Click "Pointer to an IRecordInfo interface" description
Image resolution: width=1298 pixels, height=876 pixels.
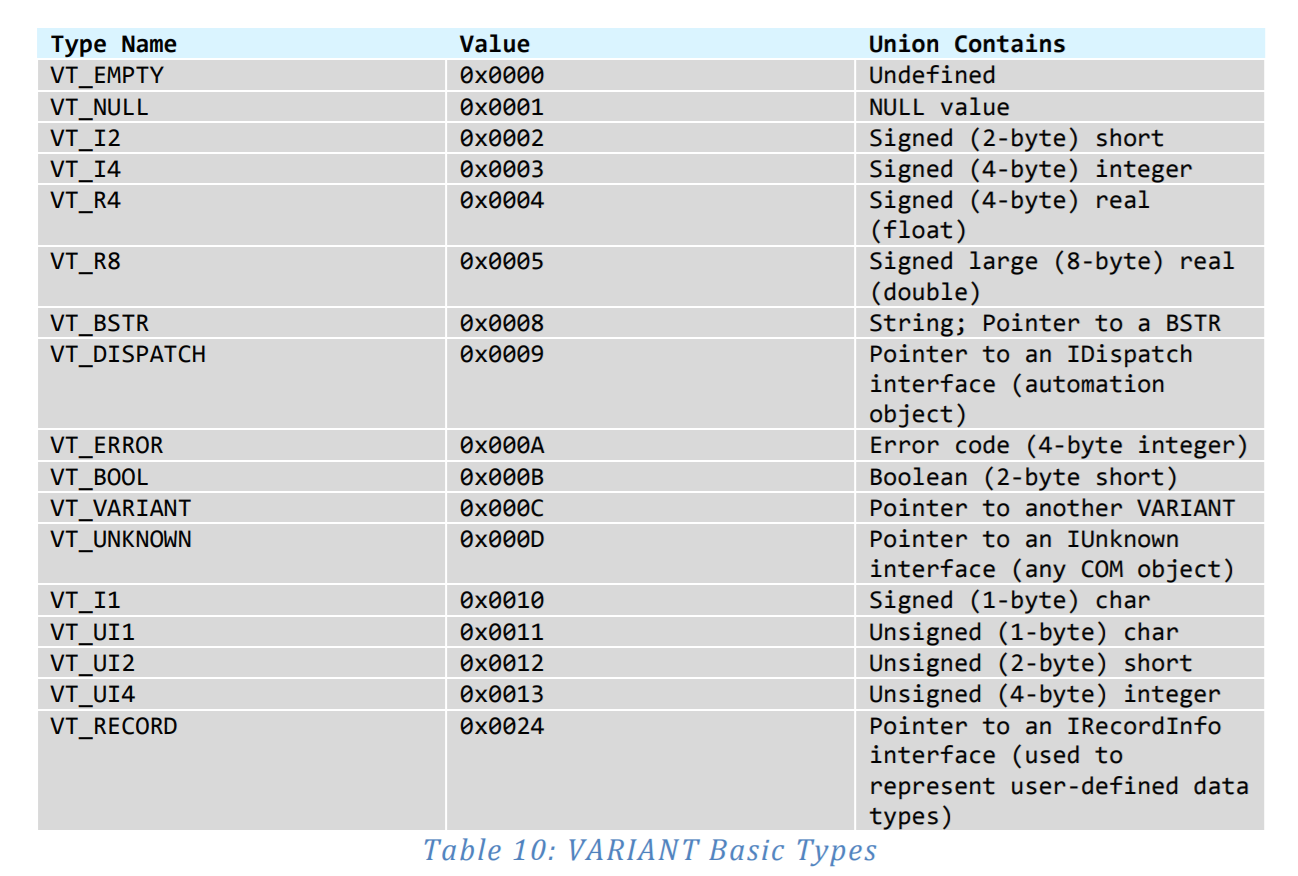(x=1058, y=771)
